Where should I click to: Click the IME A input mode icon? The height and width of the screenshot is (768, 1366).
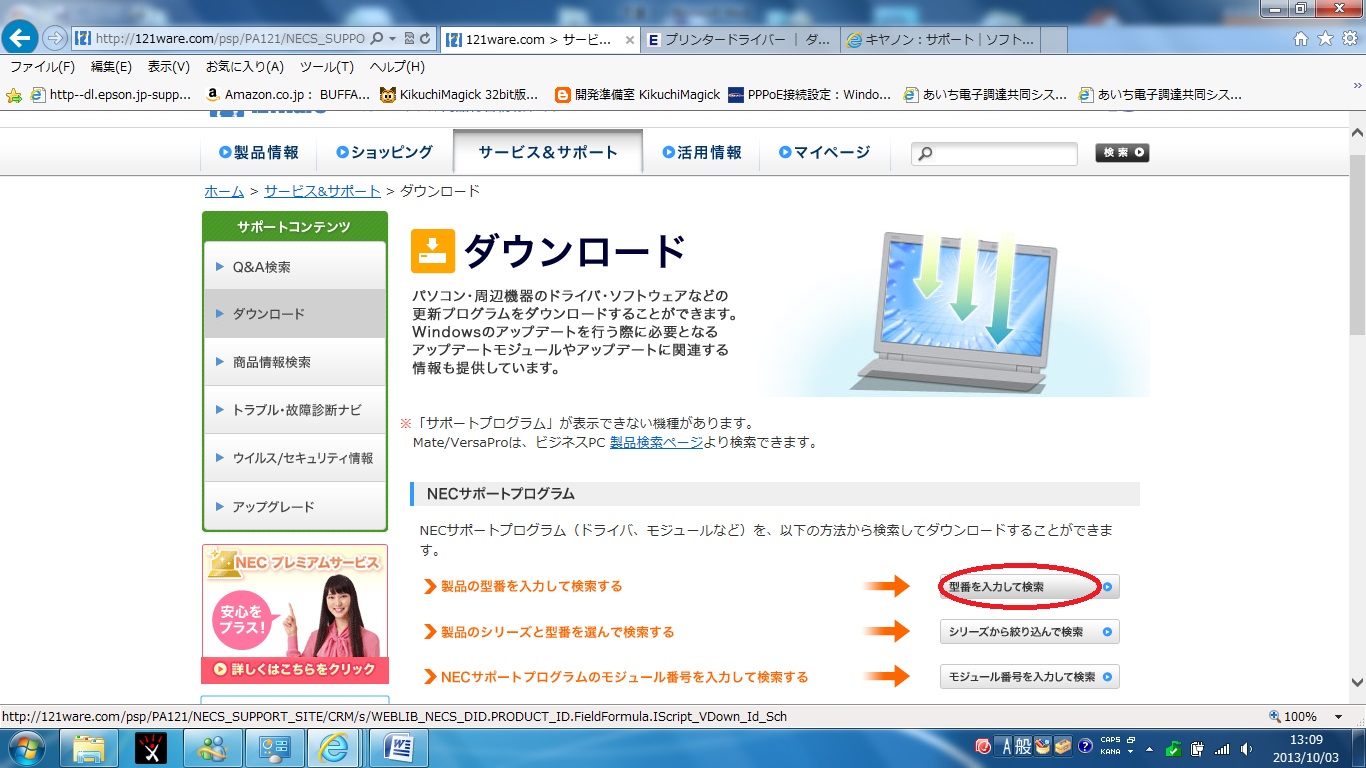1004,746
